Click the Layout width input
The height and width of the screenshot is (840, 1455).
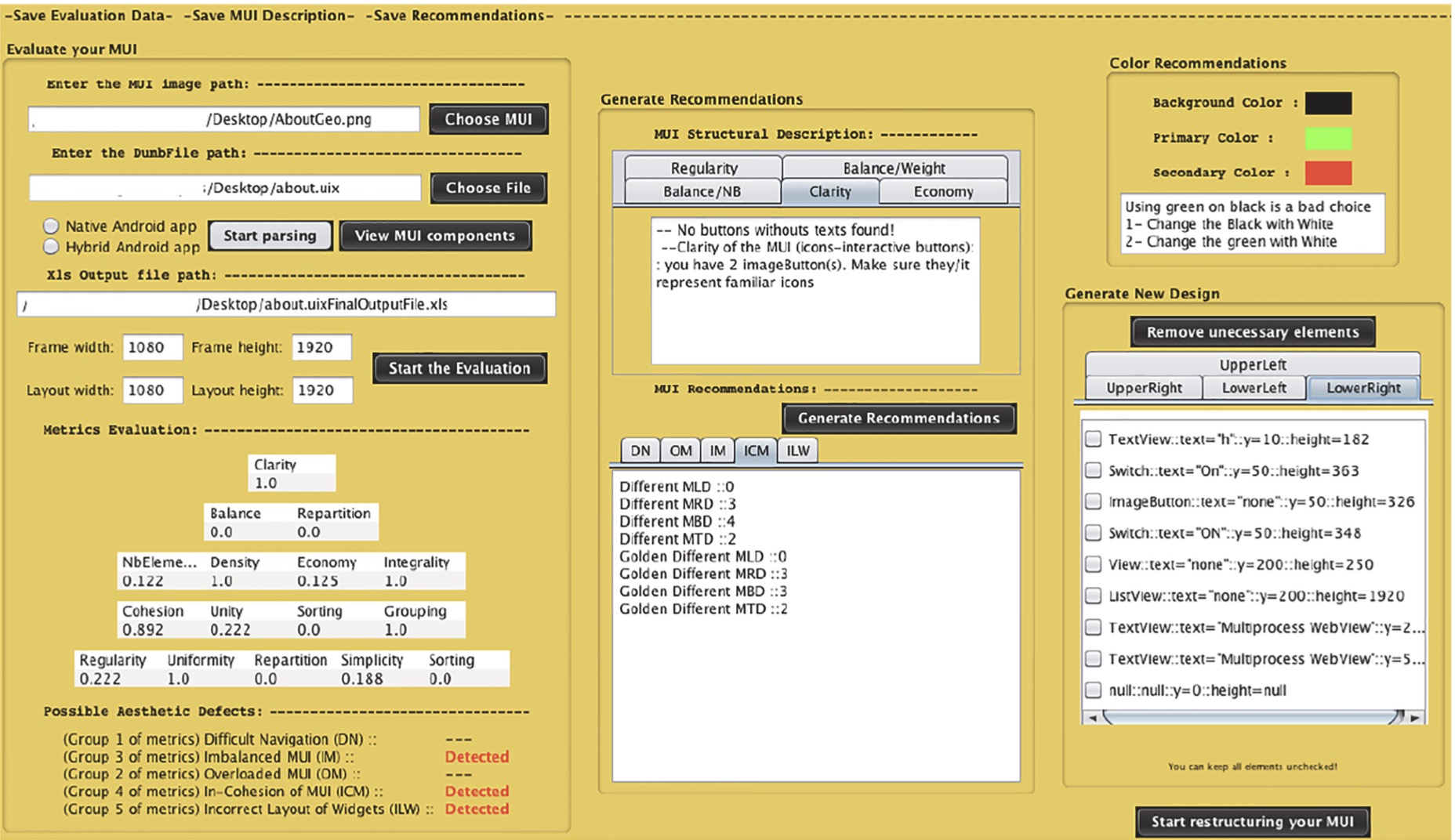coord(152,390)
